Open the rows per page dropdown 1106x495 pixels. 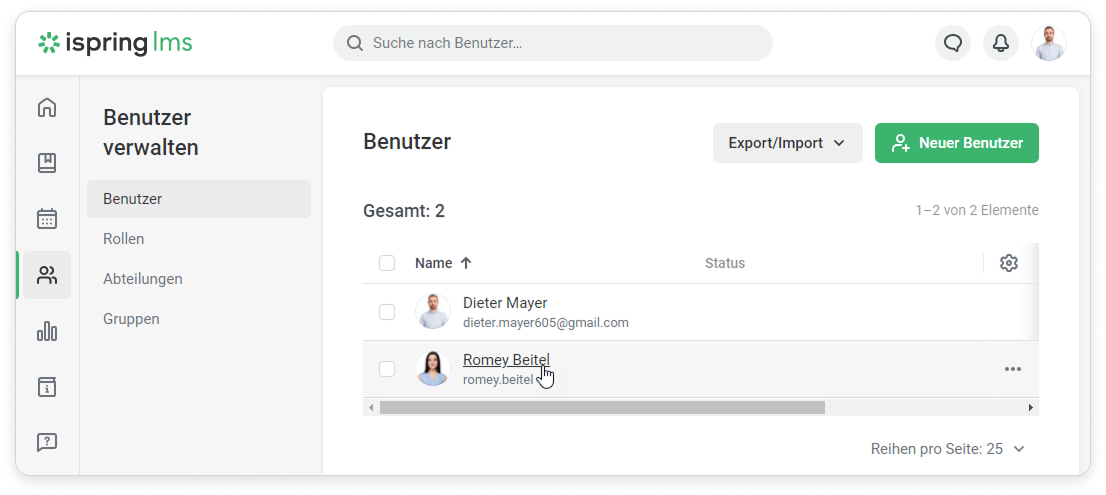point(948,449)
